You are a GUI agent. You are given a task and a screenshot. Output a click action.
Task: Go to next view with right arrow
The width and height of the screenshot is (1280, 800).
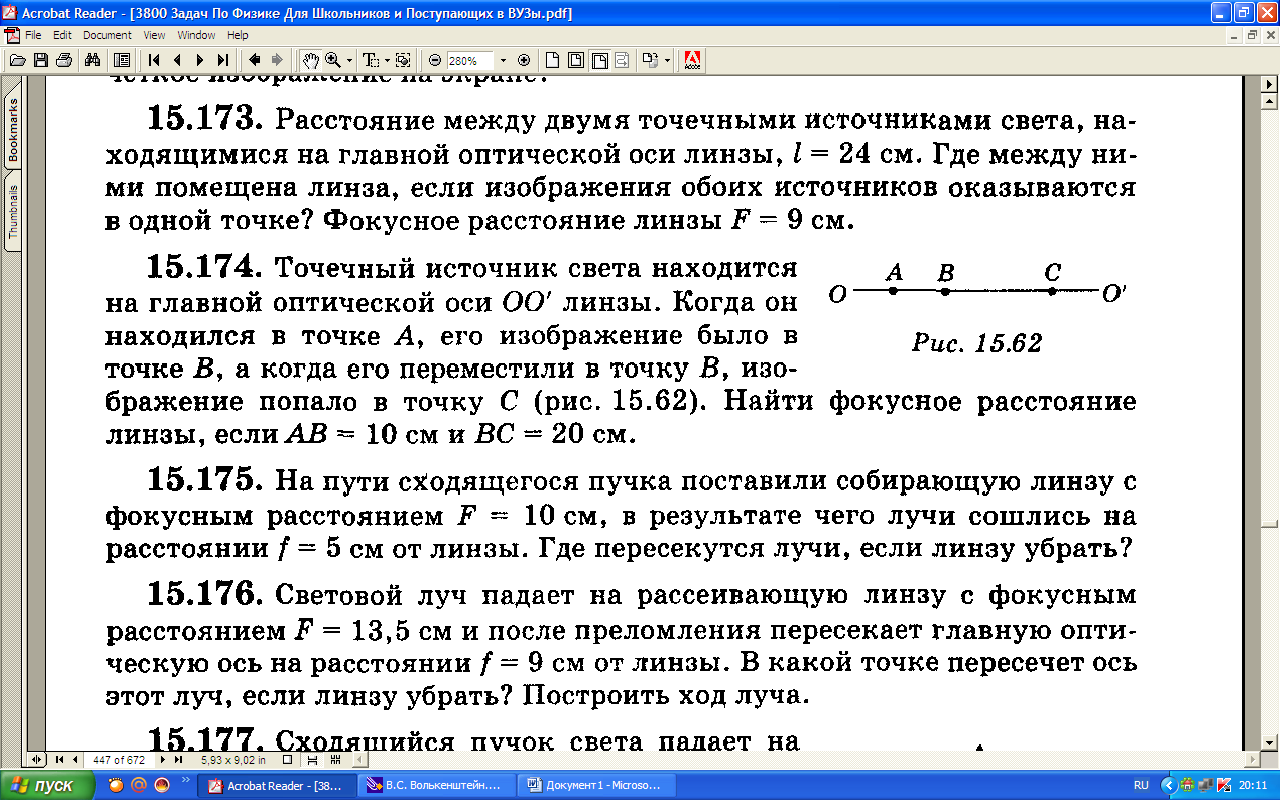tap(277, 60)
